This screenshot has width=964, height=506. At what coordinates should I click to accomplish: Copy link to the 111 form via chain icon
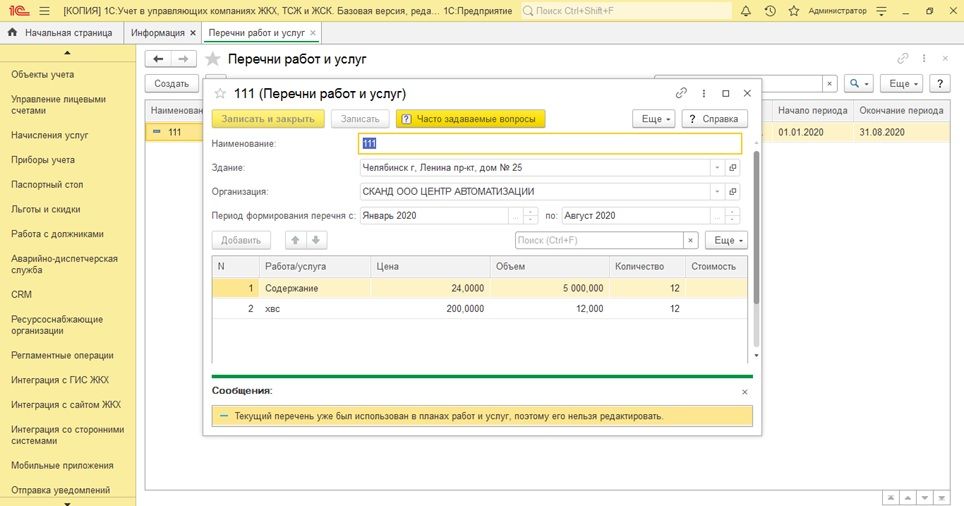click(x=681, y=93)
